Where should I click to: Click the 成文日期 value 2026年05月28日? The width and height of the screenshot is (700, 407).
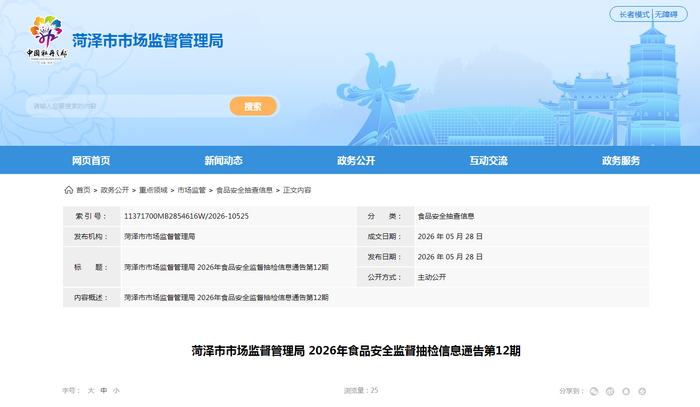pos(450,237)
